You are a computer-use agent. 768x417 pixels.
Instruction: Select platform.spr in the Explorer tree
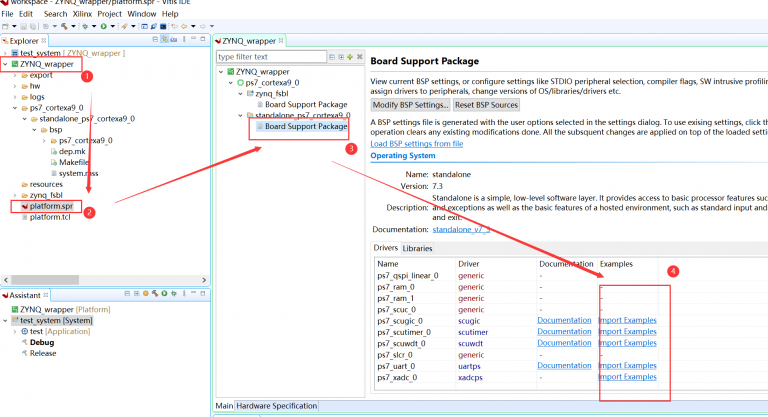pos(49,205)
